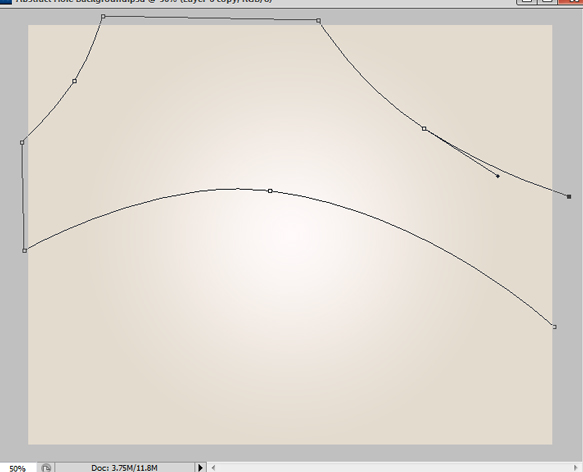The height and width of the screenshot is (472, 583).
Task: Select the anchor point where the direction line begins
Action: [x=424, y=129]
